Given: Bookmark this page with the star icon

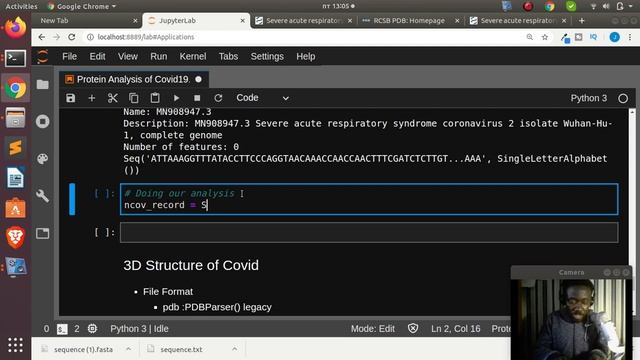Looking at the screenshot, I should coord(544,37).
